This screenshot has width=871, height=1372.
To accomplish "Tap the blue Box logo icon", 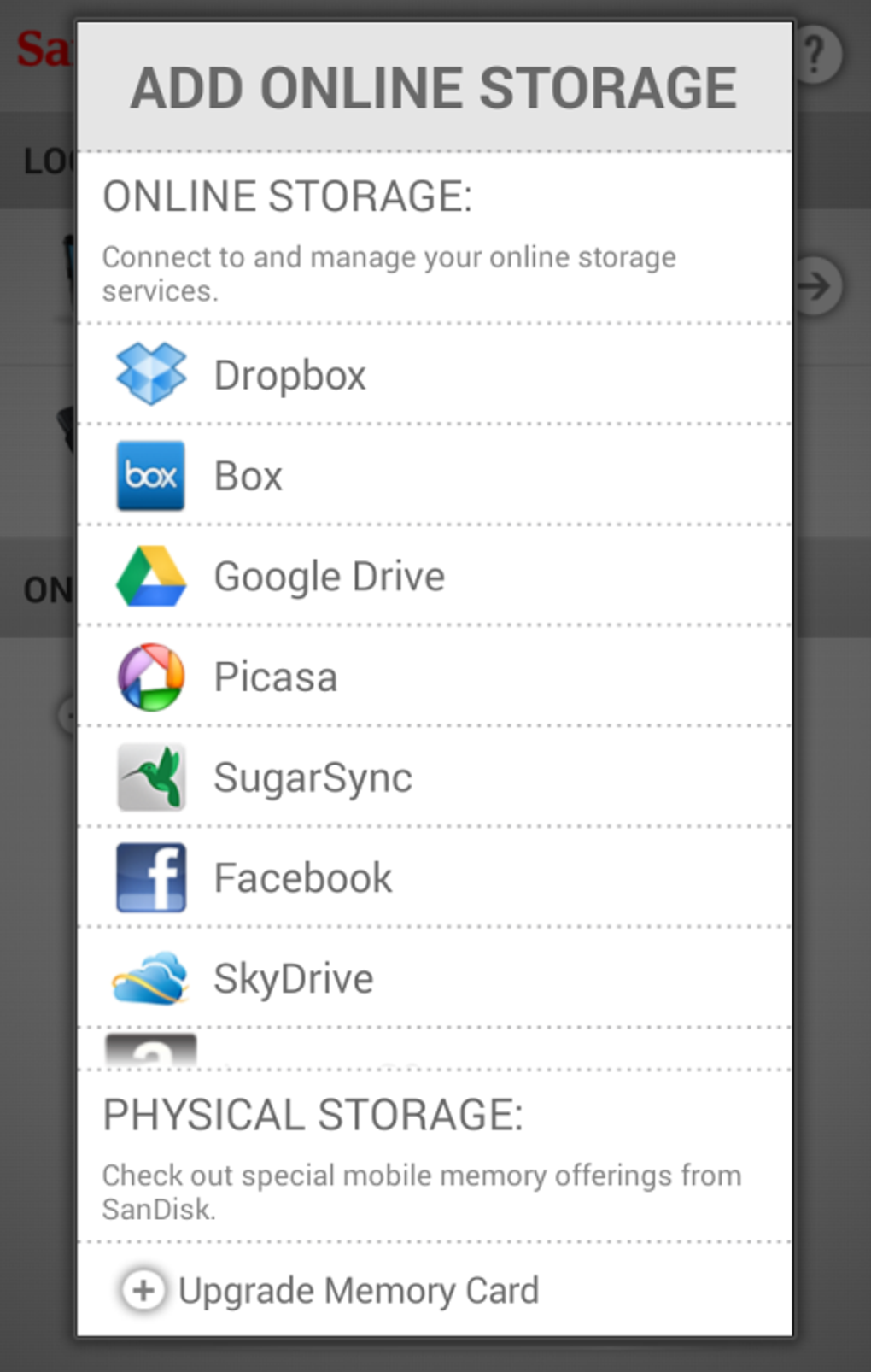I will pyautogui.click(x=150, y=475).
